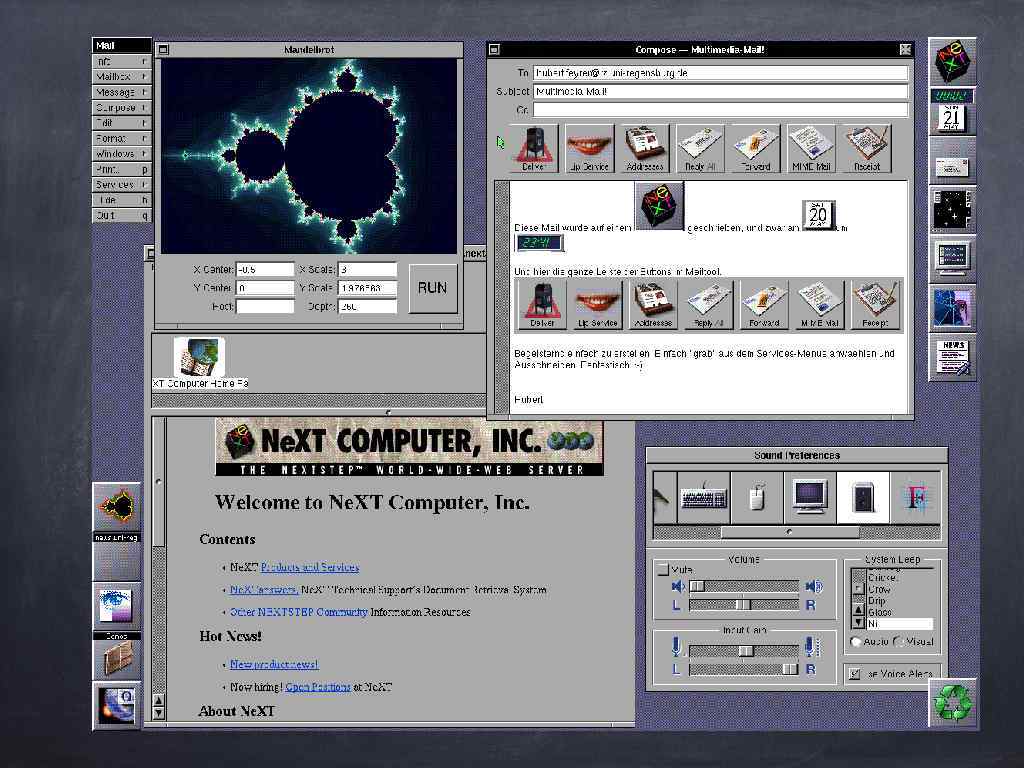Choose Quit from the Mail menu

[x=122, y=216]
